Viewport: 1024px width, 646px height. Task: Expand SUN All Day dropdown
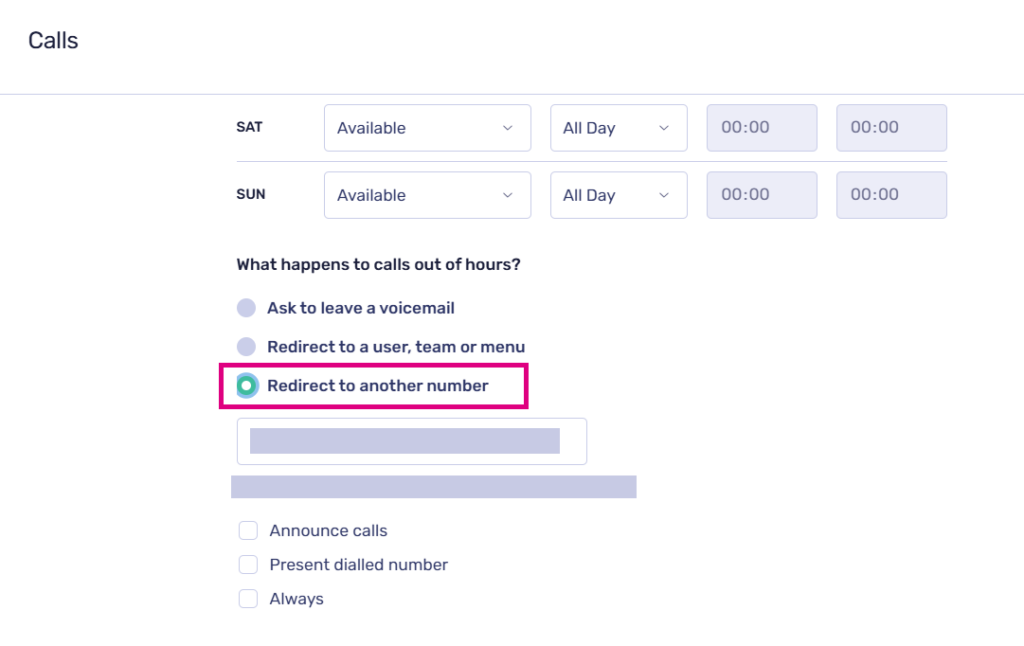pyautogui.click(x=618, y=195)
